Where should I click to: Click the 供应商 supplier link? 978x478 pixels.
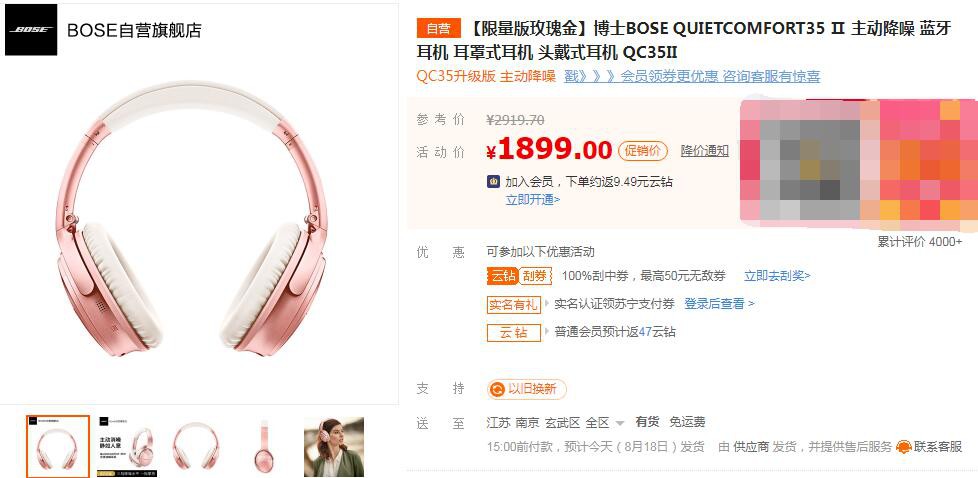(x=750, y=447)
